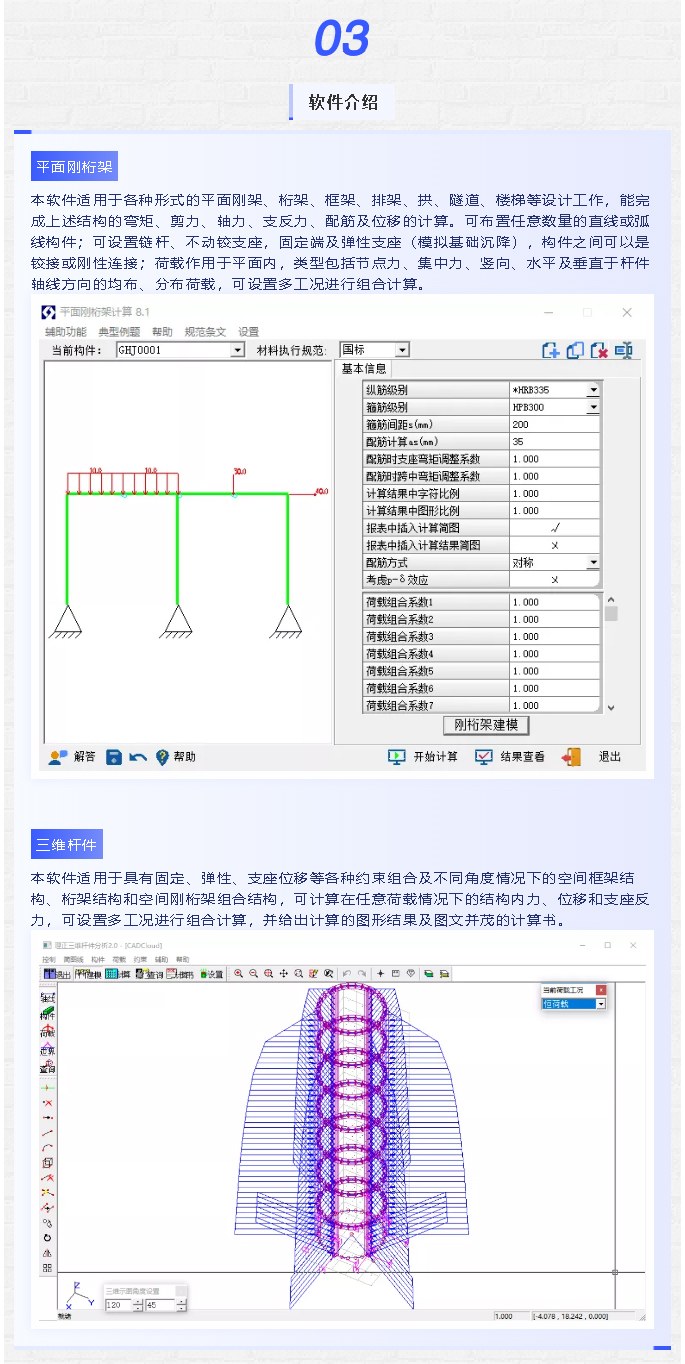Open the 帮助 menu in 平面刚桁架 window
685x1364 pixels.
point(162,331)
